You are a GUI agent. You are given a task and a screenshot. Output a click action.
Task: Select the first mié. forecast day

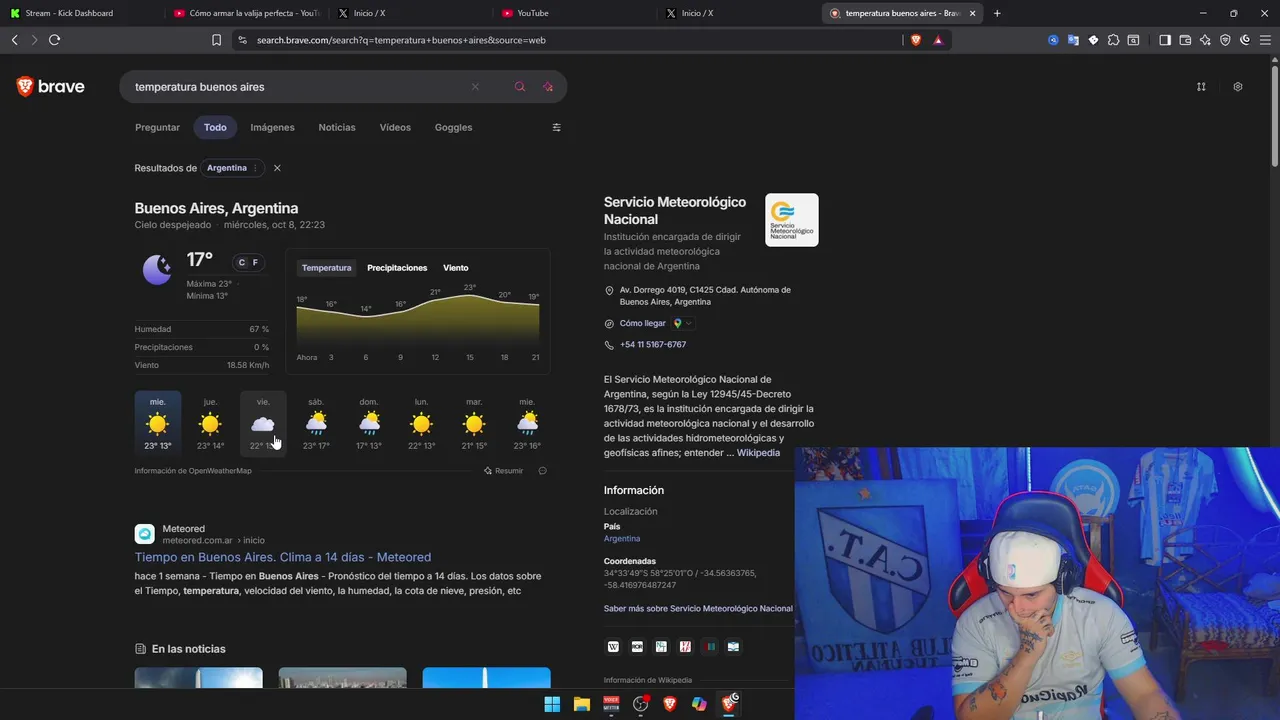(x=158, y=424)
